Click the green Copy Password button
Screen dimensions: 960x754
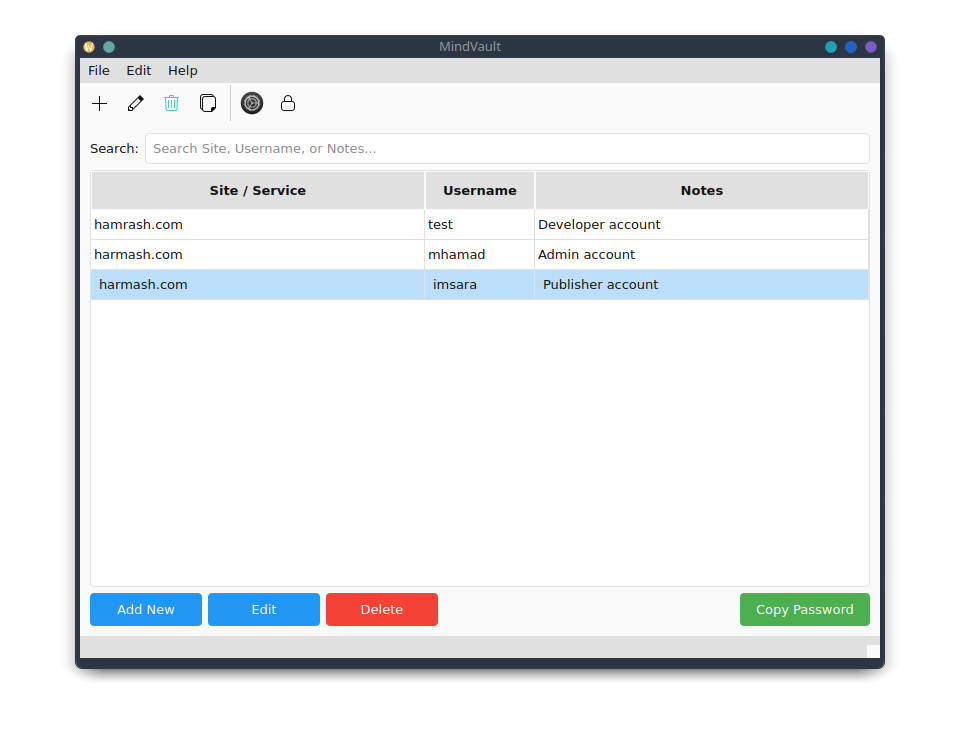pos(804,609)
